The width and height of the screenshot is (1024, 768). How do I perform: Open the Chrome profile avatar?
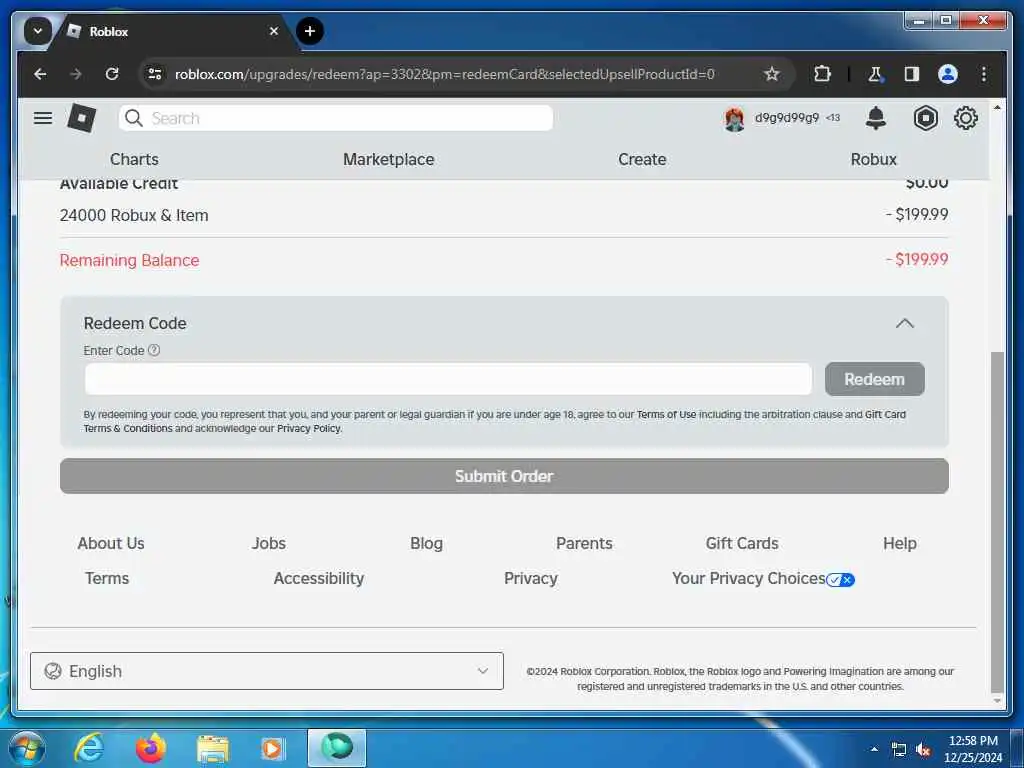(x=948, y=74)
